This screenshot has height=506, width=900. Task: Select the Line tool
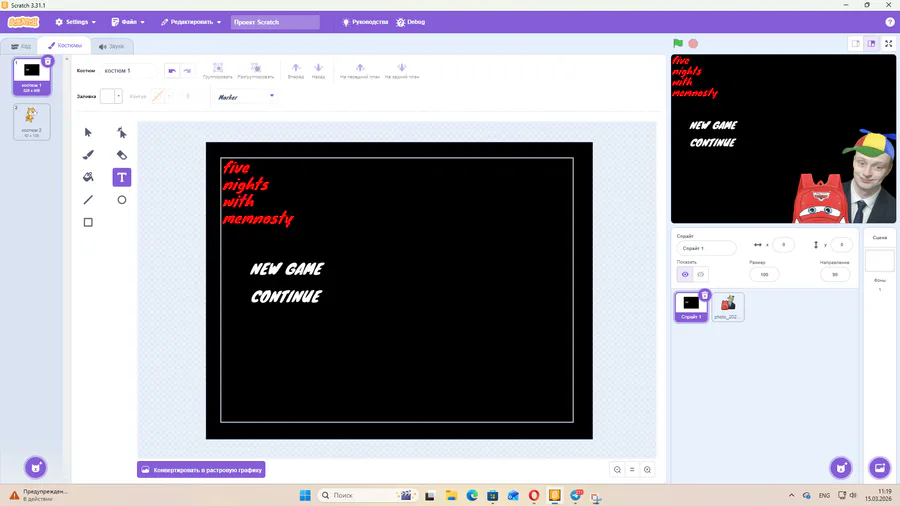tap(88, 200)
